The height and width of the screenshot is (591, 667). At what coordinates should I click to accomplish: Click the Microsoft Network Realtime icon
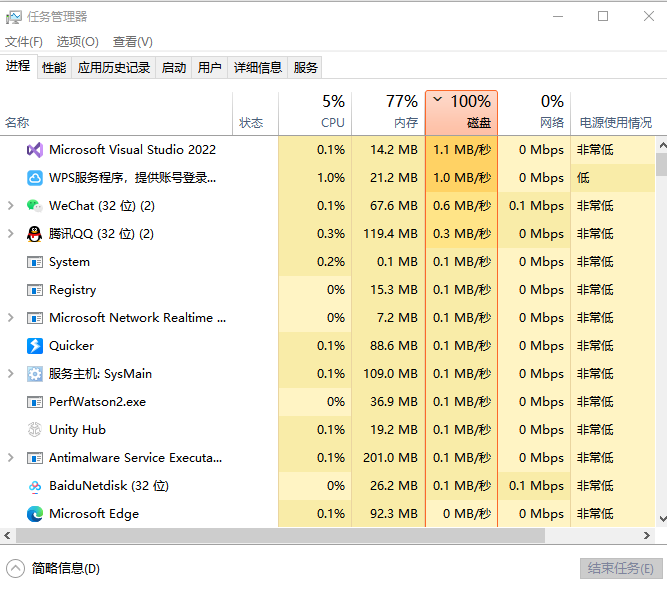click(34, 318)
